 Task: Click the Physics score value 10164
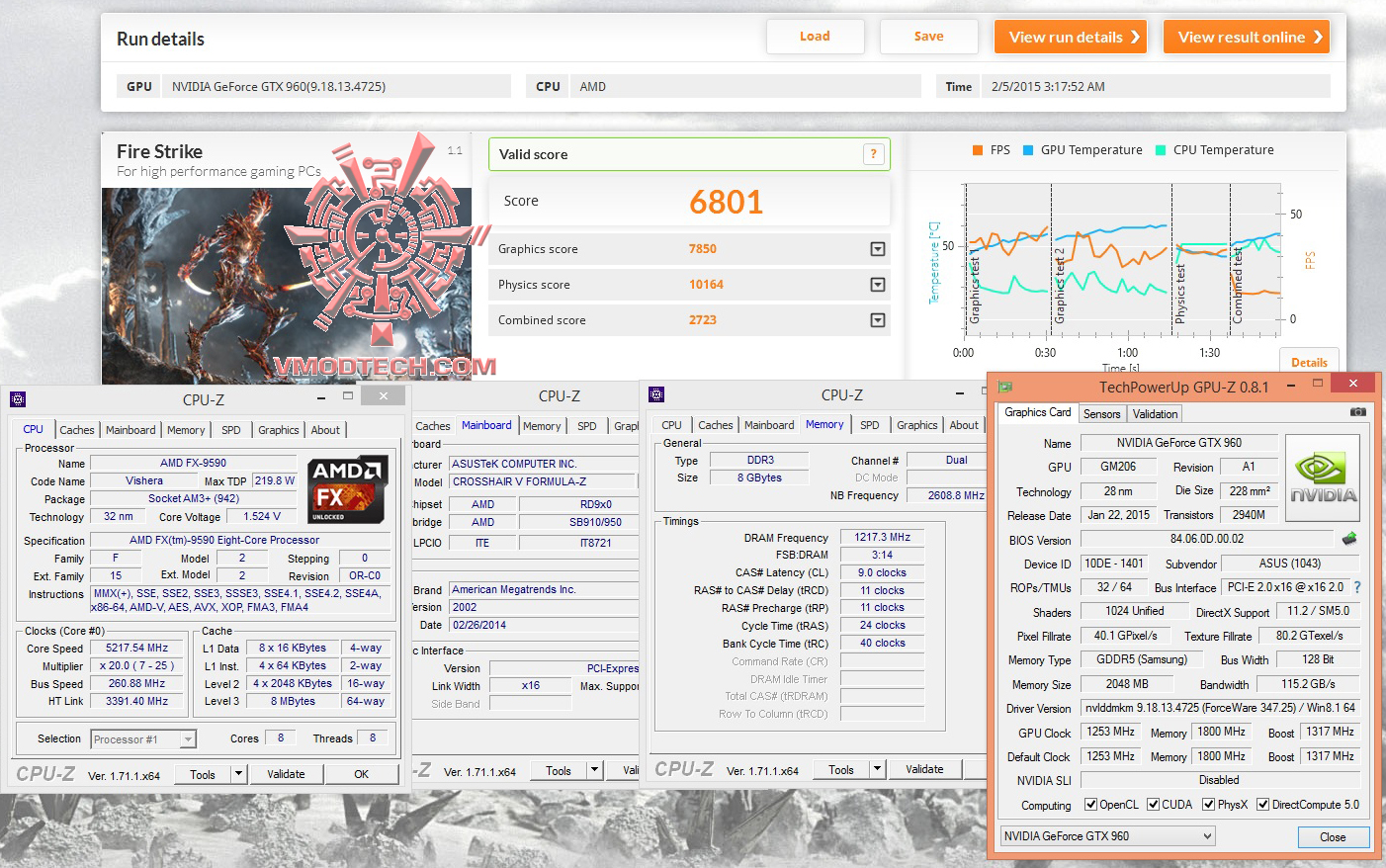pos(707,285)
